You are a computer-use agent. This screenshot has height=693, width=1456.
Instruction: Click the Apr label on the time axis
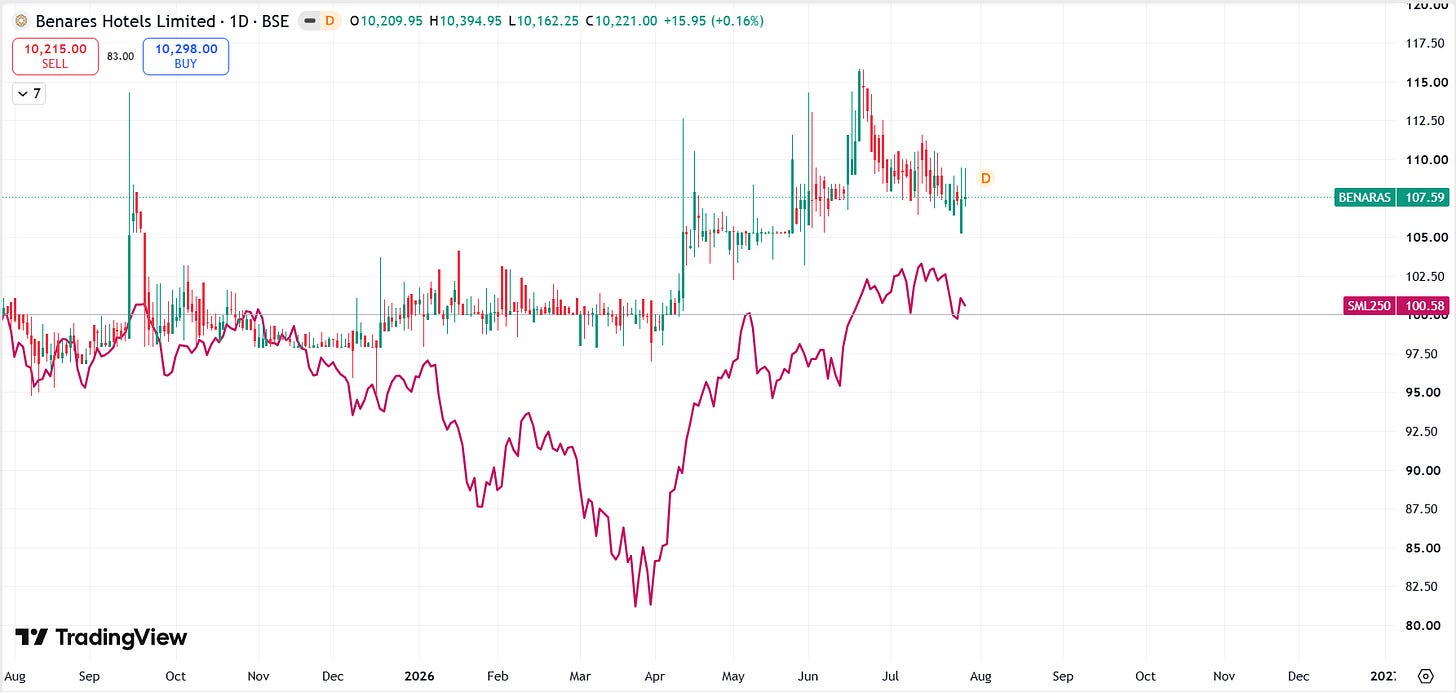click(x=655, y=676)
